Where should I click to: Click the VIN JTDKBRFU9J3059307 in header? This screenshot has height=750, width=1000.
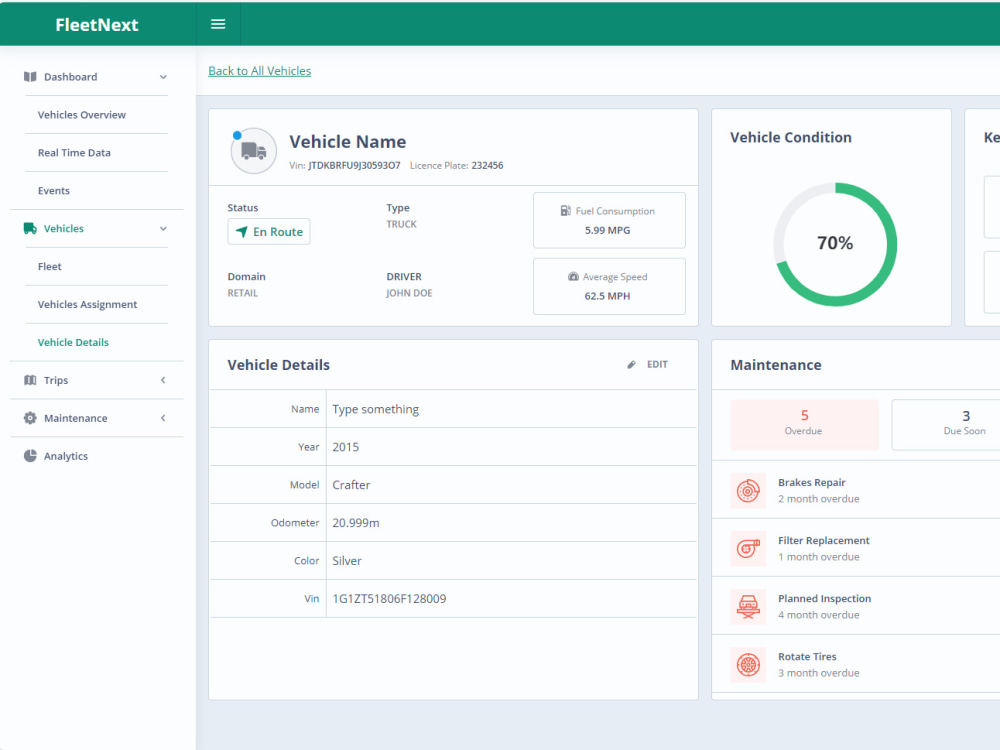point(355,165)
